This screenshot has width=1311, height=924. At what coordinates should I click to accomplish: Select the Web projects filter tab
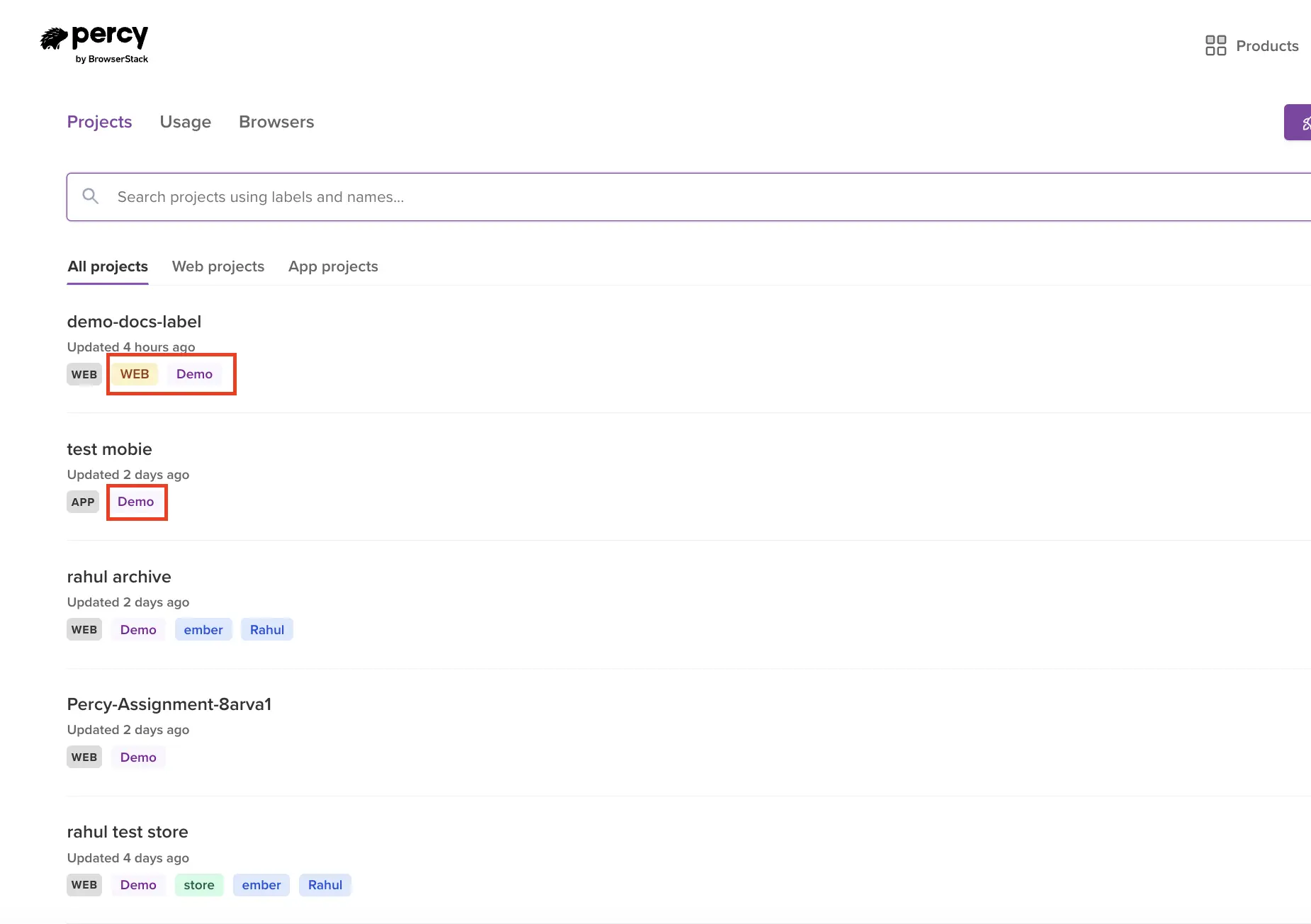coord(218,266)
